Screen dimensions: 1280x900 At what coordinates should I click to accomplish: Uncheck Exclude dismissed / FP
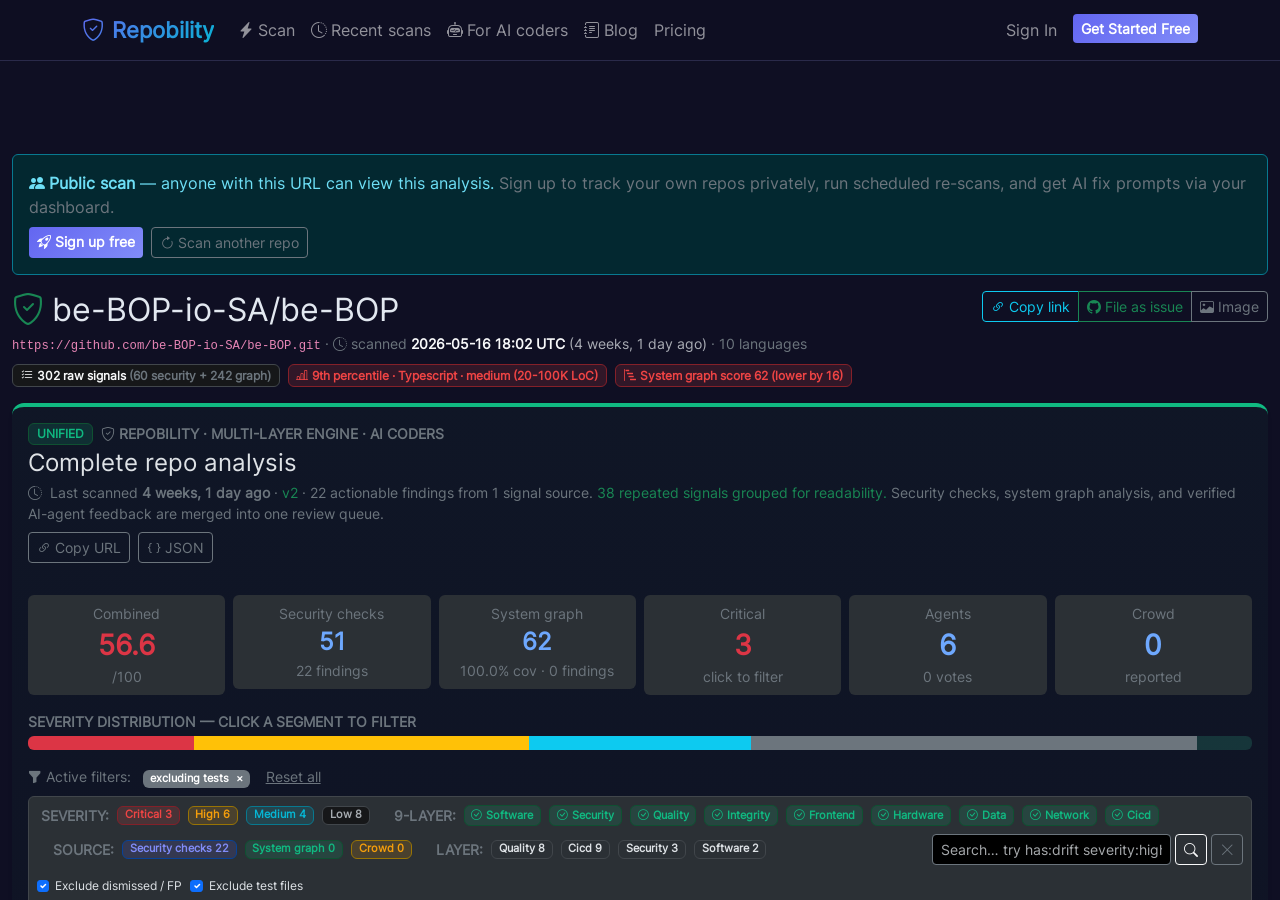coord(43,886)
